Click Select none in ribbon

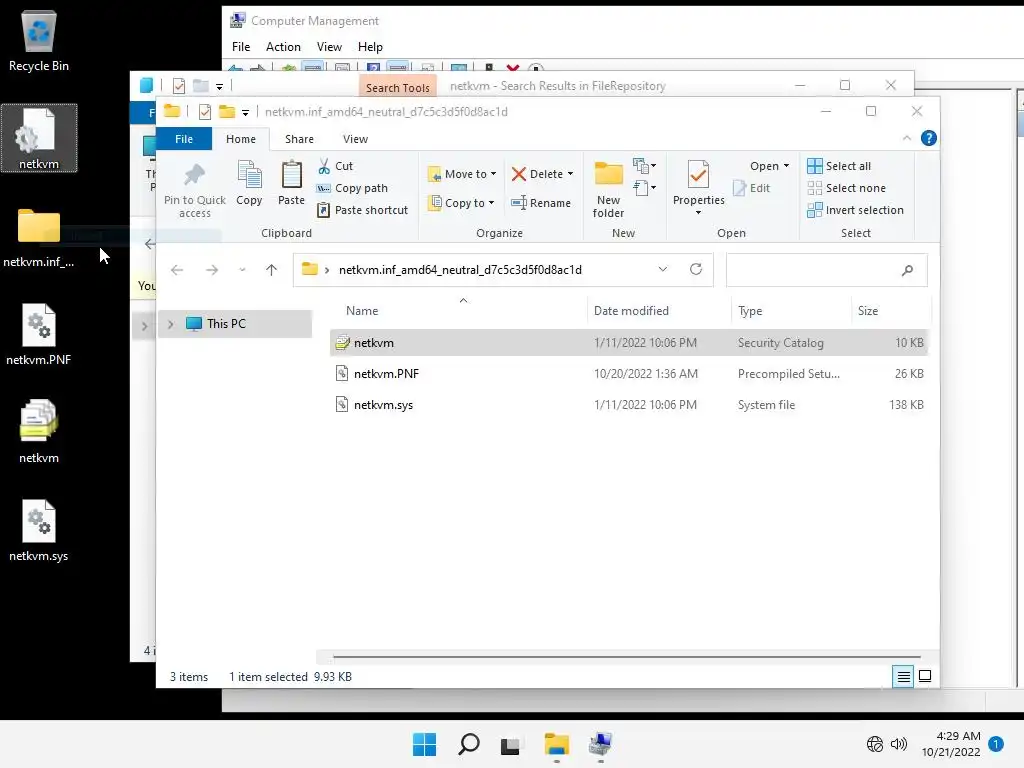click(x=847, y=188)
